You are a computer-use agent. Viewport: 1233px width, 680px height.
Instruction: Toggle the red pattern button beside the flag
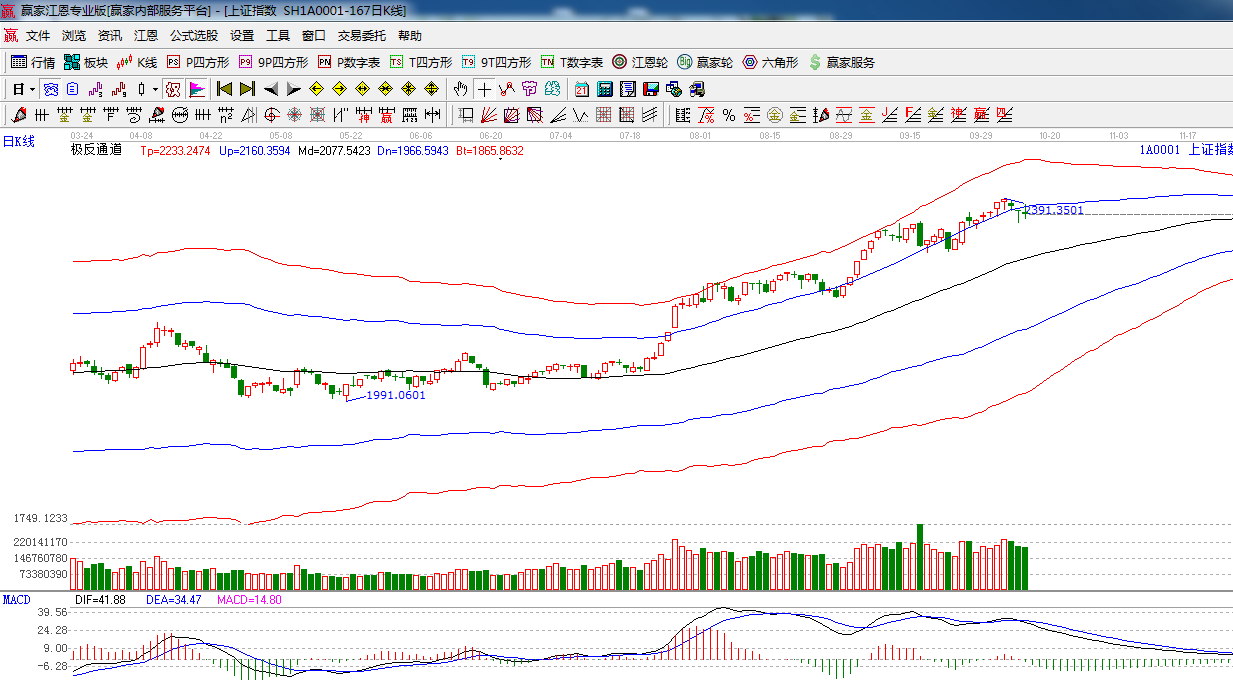click(x=173, y=89)
